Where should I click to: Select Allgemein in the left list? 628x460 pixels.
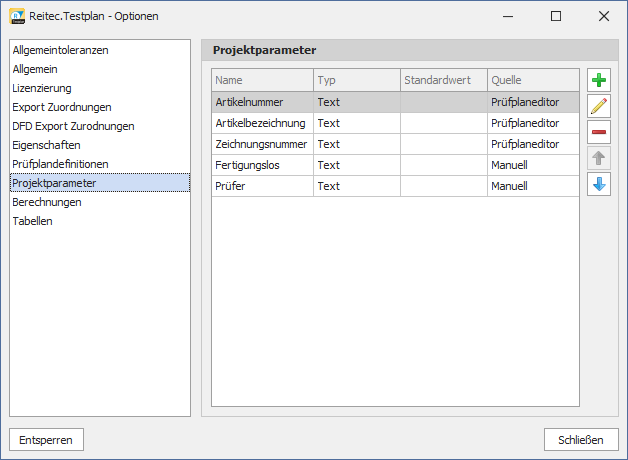35,69
